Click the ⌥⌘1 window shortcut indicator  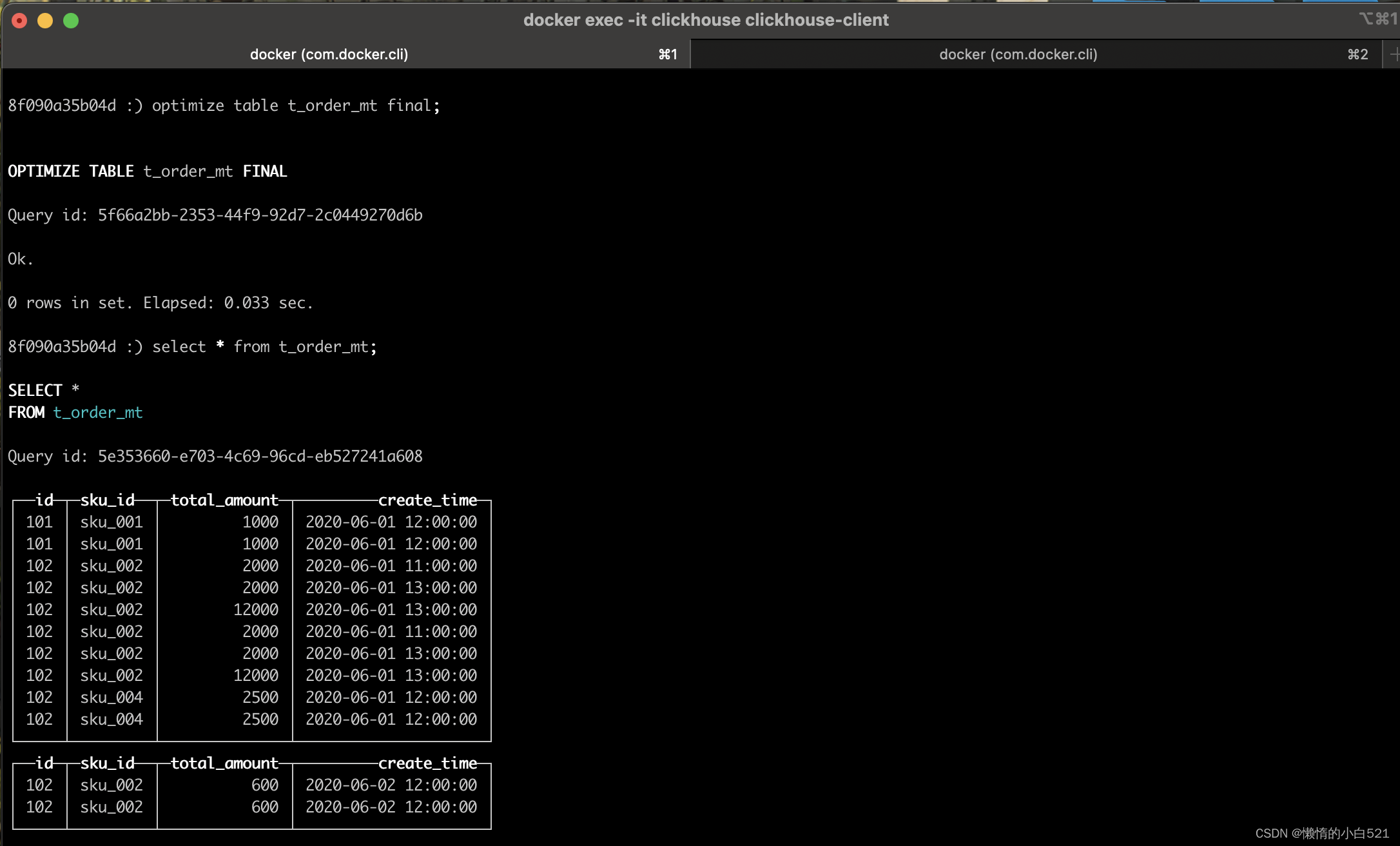(1378, 19)
